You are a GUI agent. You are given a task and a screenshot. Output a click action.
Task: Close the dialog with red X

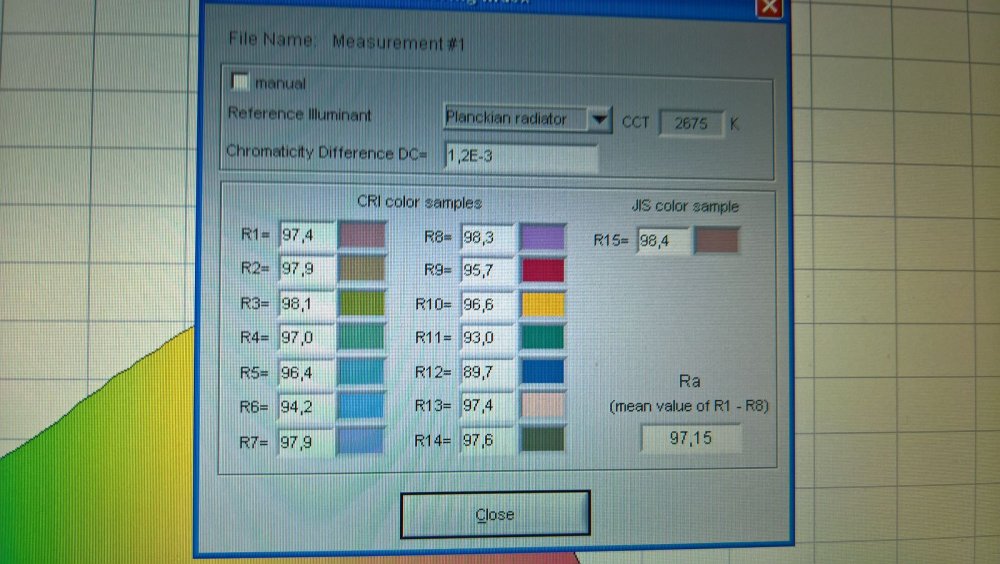point(769,5)
